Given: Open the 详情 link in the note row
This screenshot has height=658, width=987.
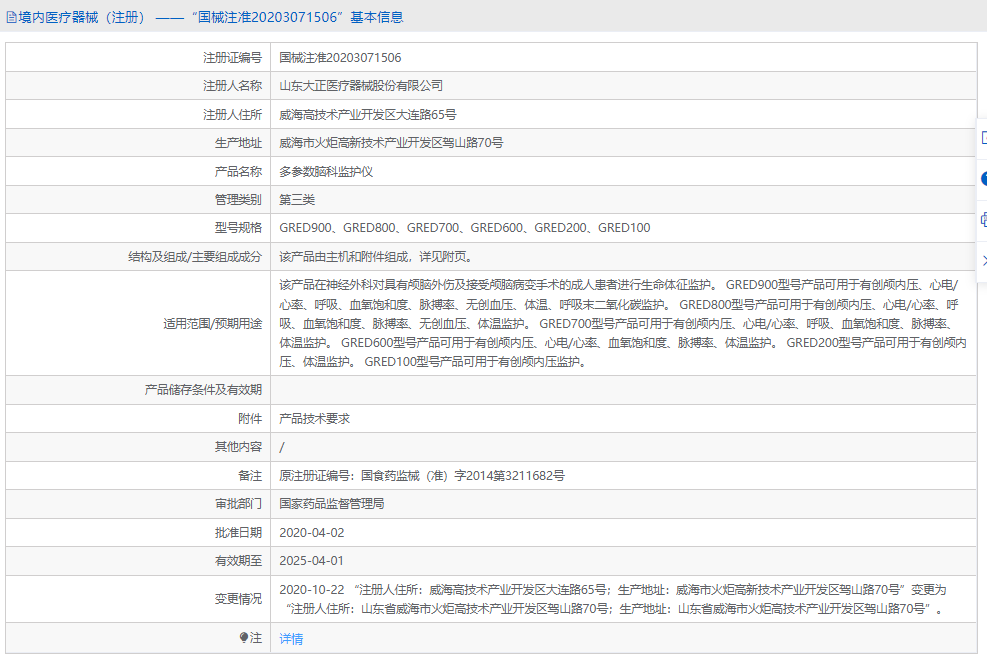Looking at the screenshot, I should tap(291, 638).
